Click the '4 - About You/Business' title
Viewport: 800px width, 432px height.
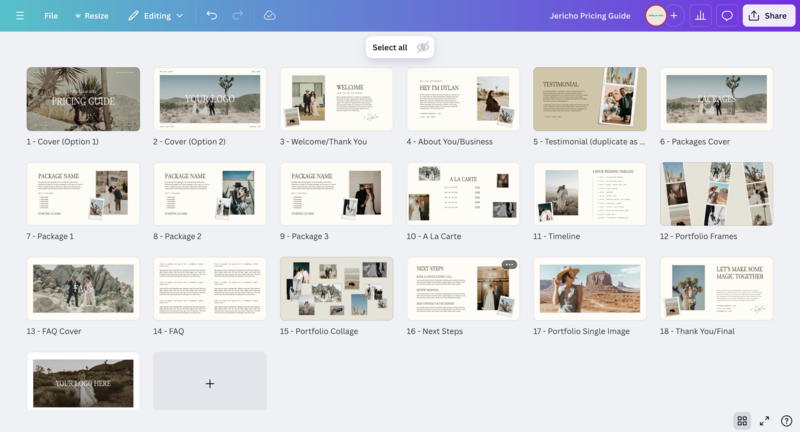pos(449,142)
